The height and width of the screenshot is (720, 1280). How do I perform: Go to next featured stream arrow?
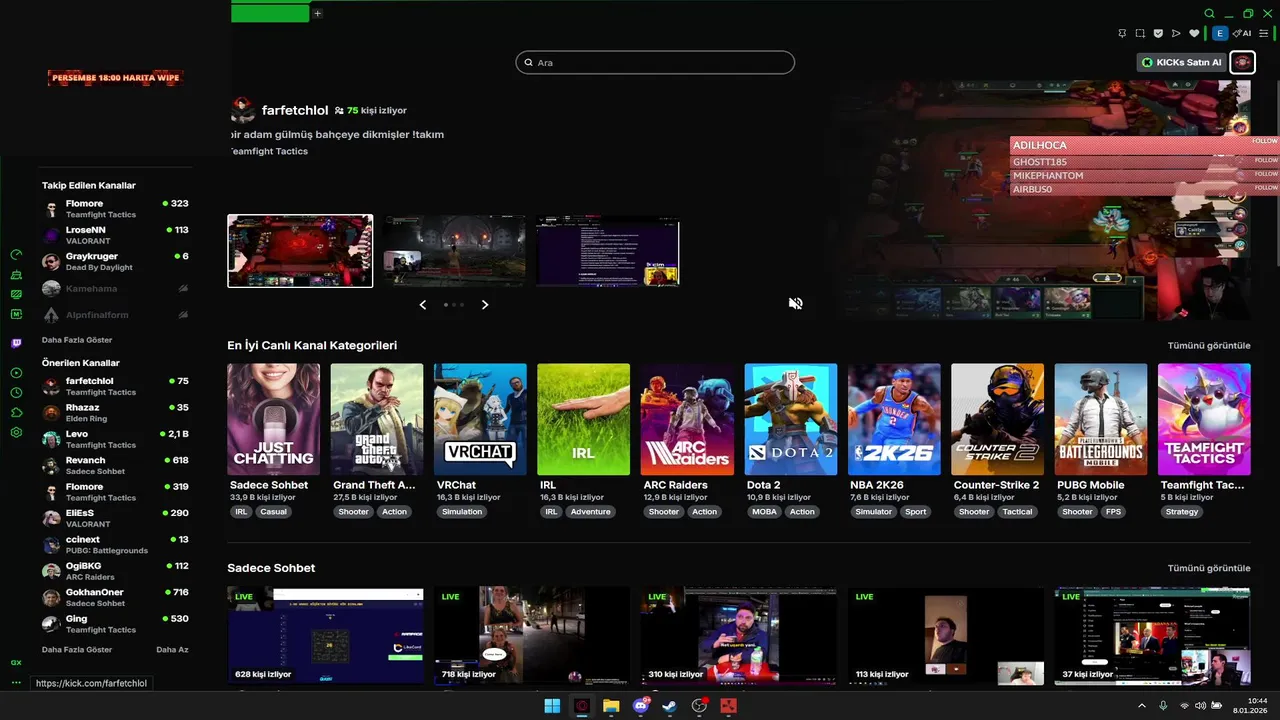pyautogui.click(x=485, y=304)
